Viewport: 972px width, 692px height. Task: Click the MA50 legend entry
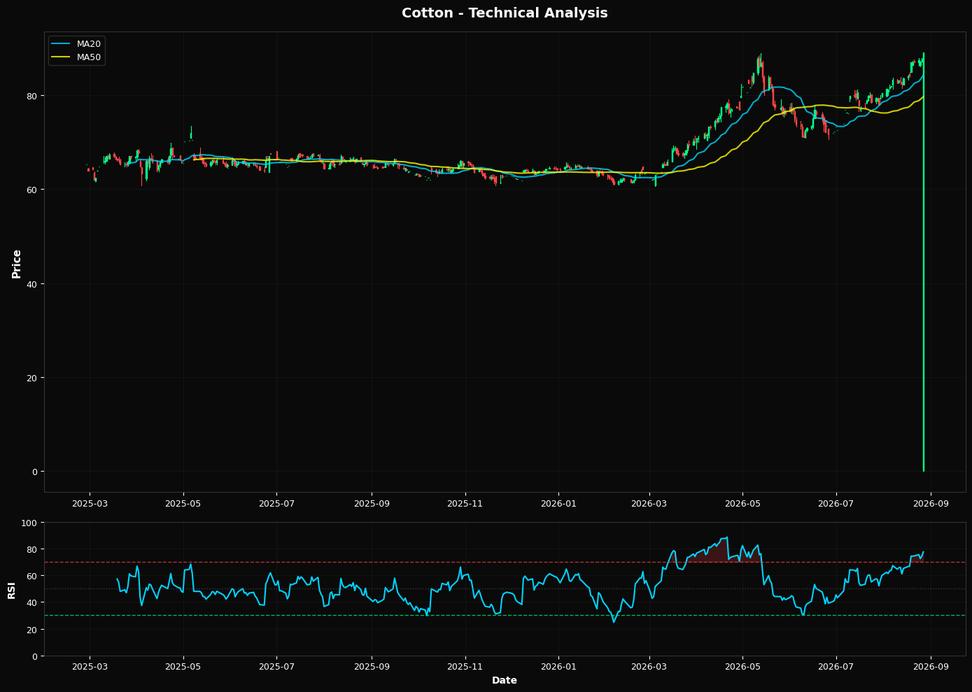pos(76,57)
